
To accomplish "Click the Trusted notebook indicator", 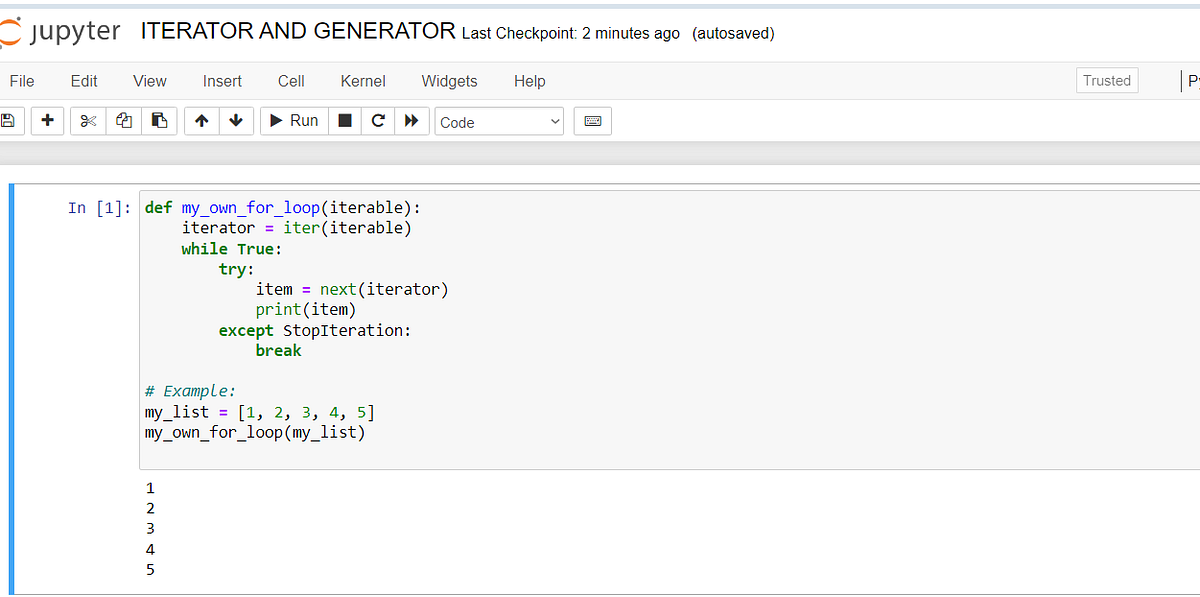I will click(1106, 79).
